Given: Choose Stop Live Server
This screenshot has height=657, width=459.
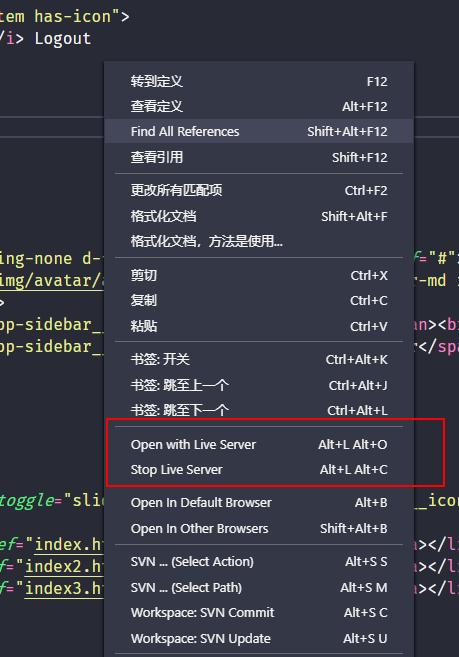Looking at the screenshot, I should coord(259,470).
